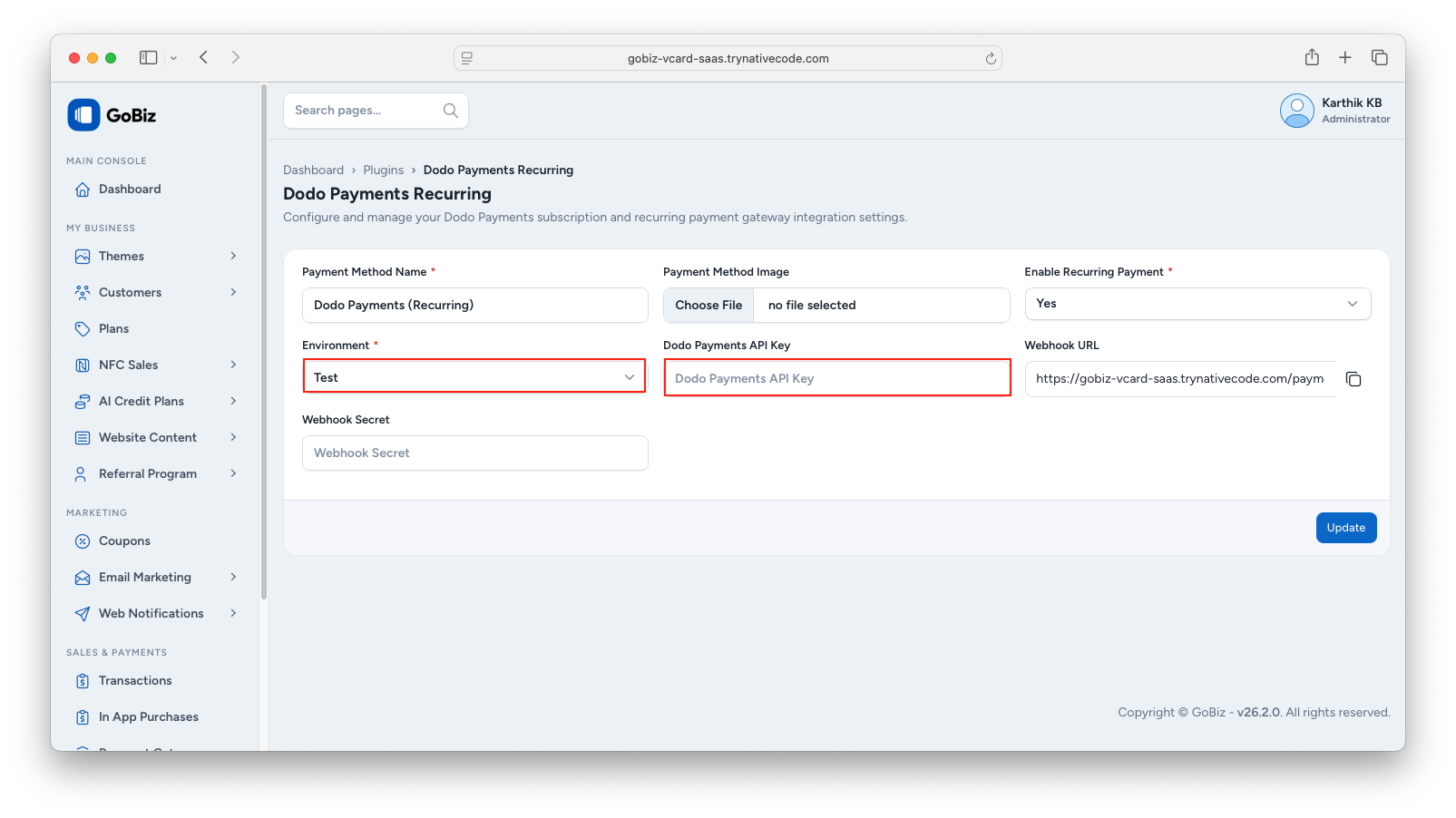Image resolution: width=1456 pixels, height=818 pixels.
Task: Go to Plugins breadcrumb link
Action: [x=384, y=170]
